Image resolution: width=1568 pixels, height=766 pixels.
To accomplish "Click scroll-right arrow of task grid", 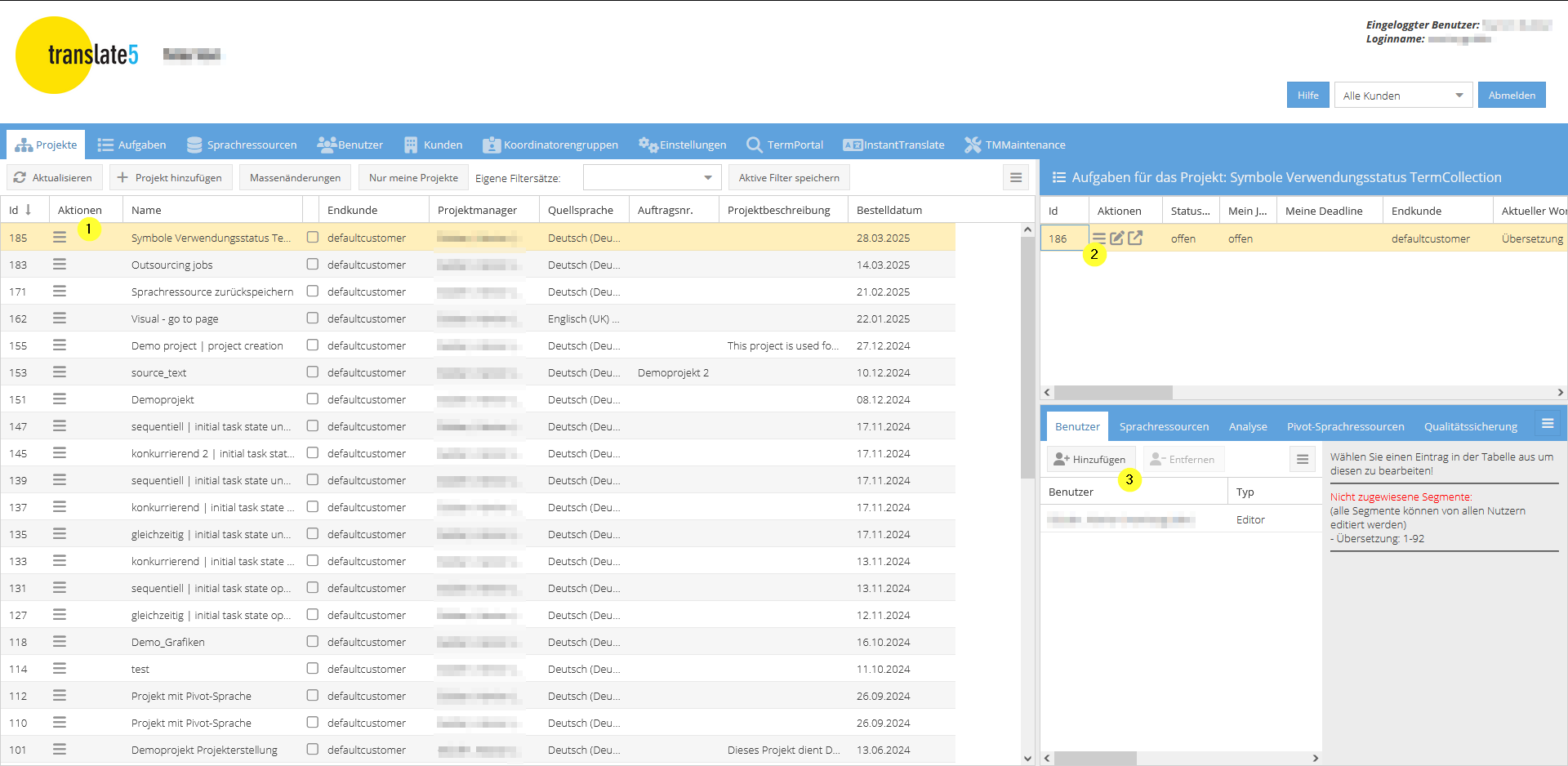I will pos(1560,392).
